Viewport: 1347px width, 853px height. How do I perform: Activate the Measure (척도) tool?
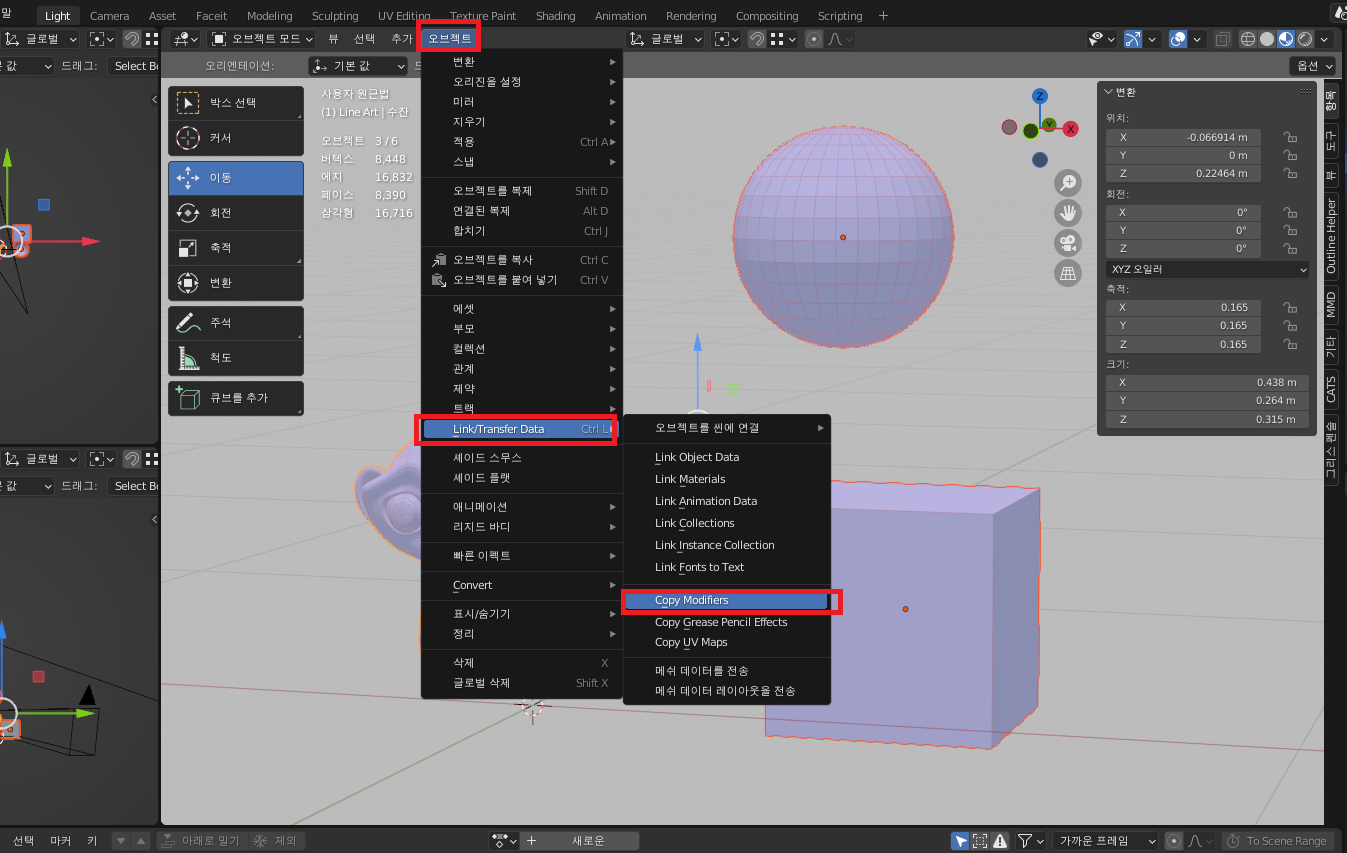pyautogui.click(x=236, y=358)
